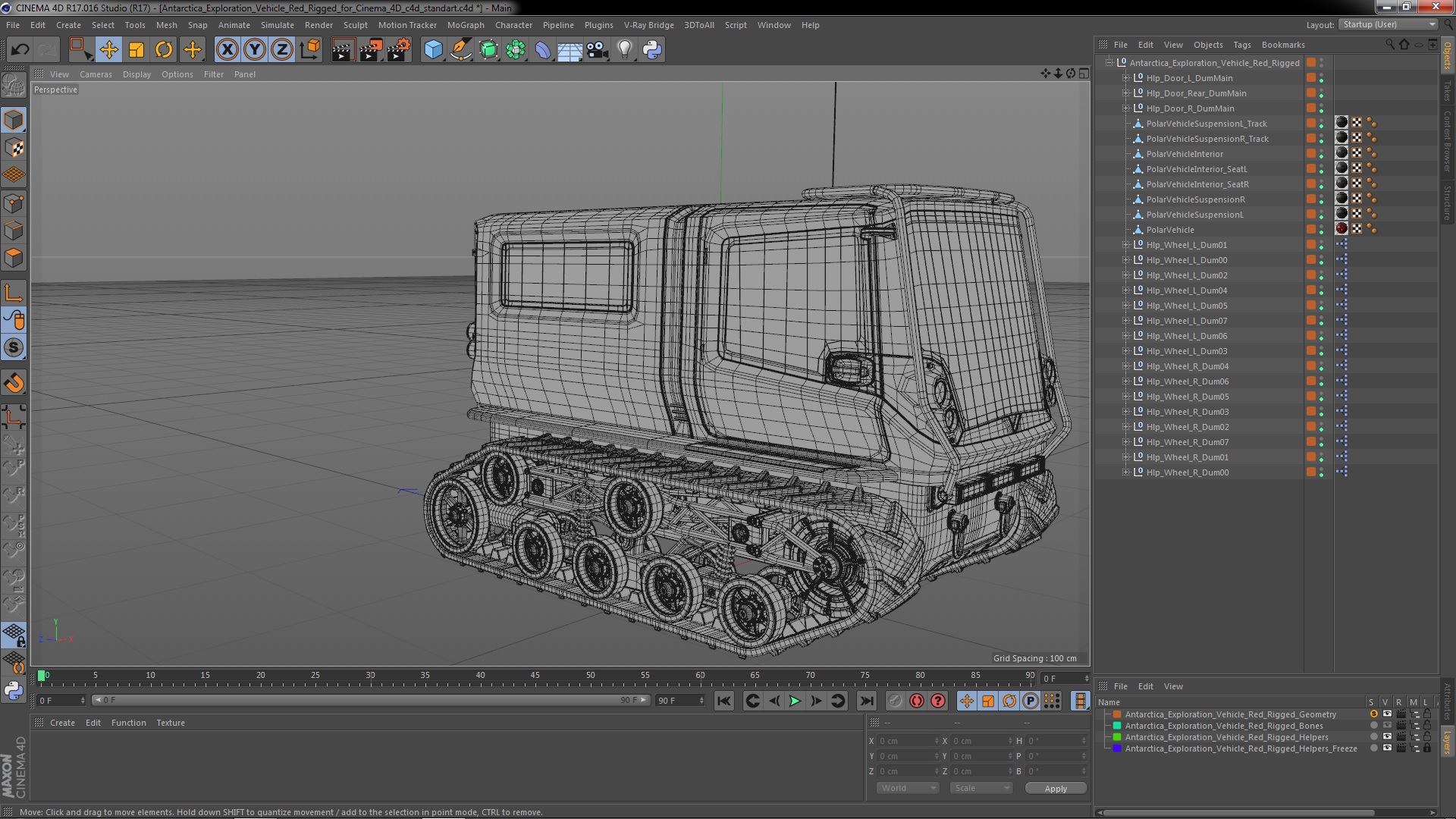This screenshot has width=1456, height=819.
Task: Open the Character menu
Action: (x=513, y=25)
